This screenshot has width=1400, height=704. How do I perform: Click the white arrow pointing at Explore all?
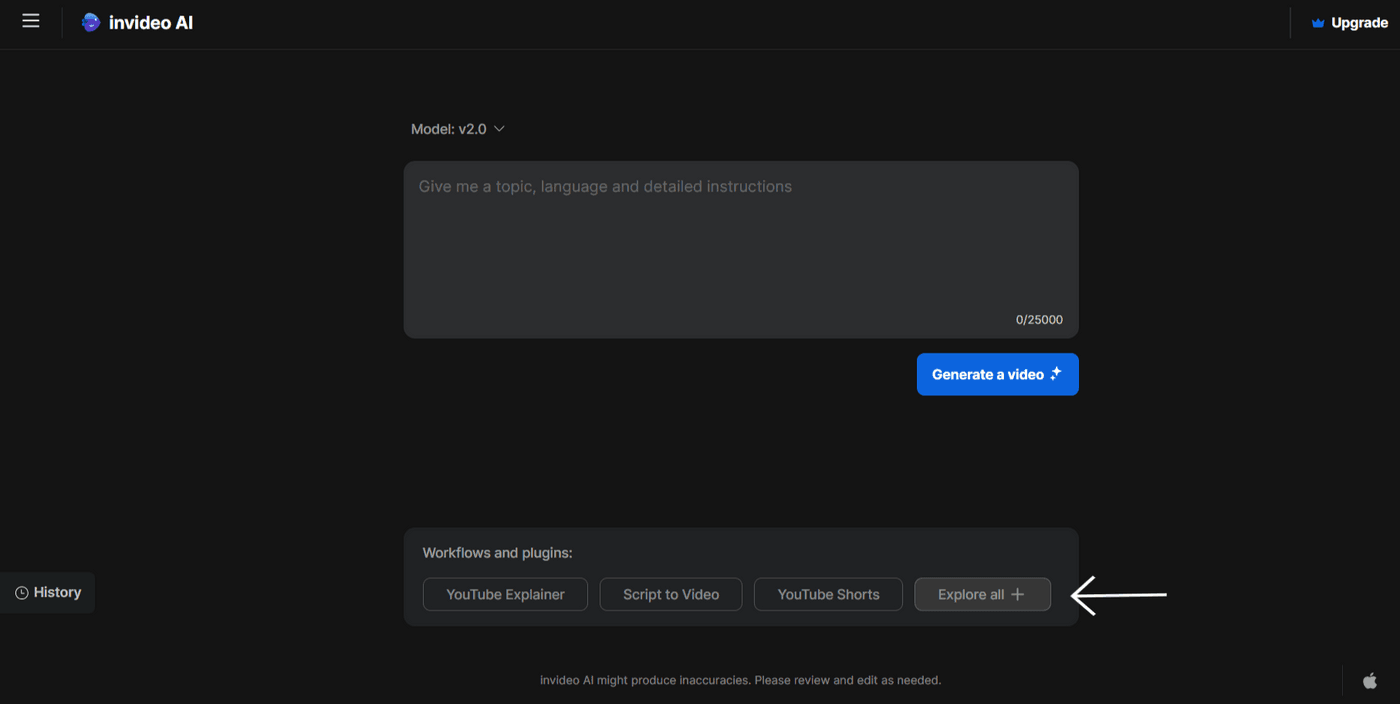[x=1120, y=594]
